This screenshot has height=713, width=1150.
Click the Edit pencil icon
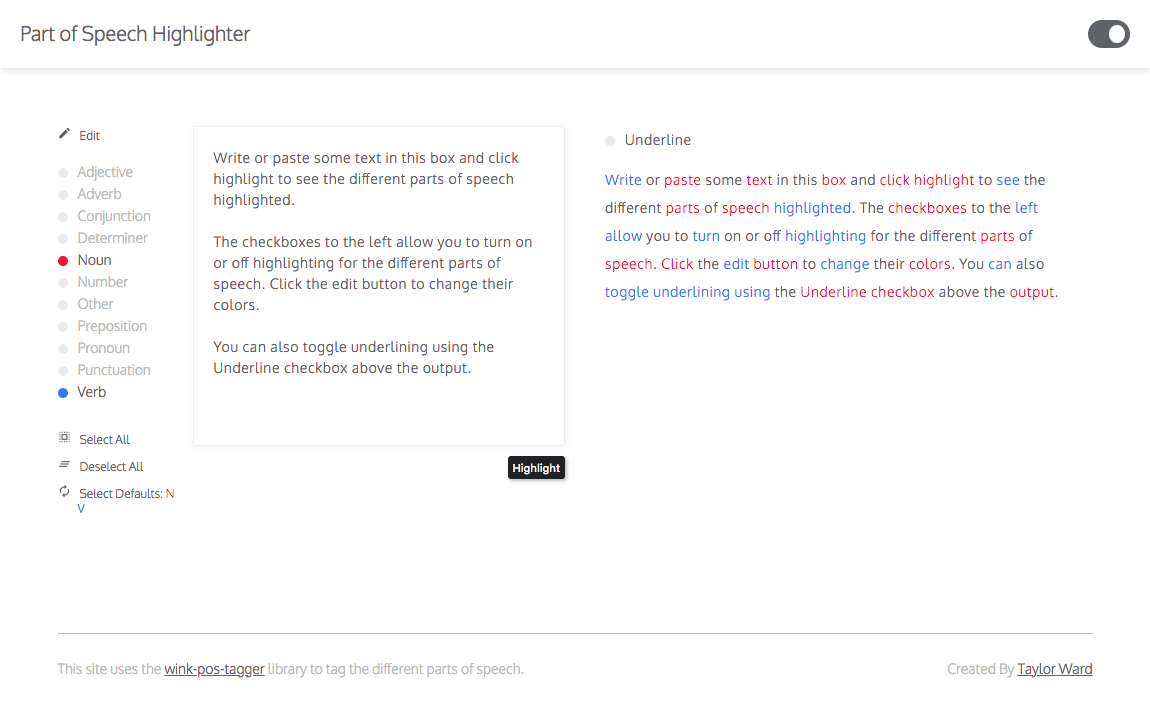65,134
